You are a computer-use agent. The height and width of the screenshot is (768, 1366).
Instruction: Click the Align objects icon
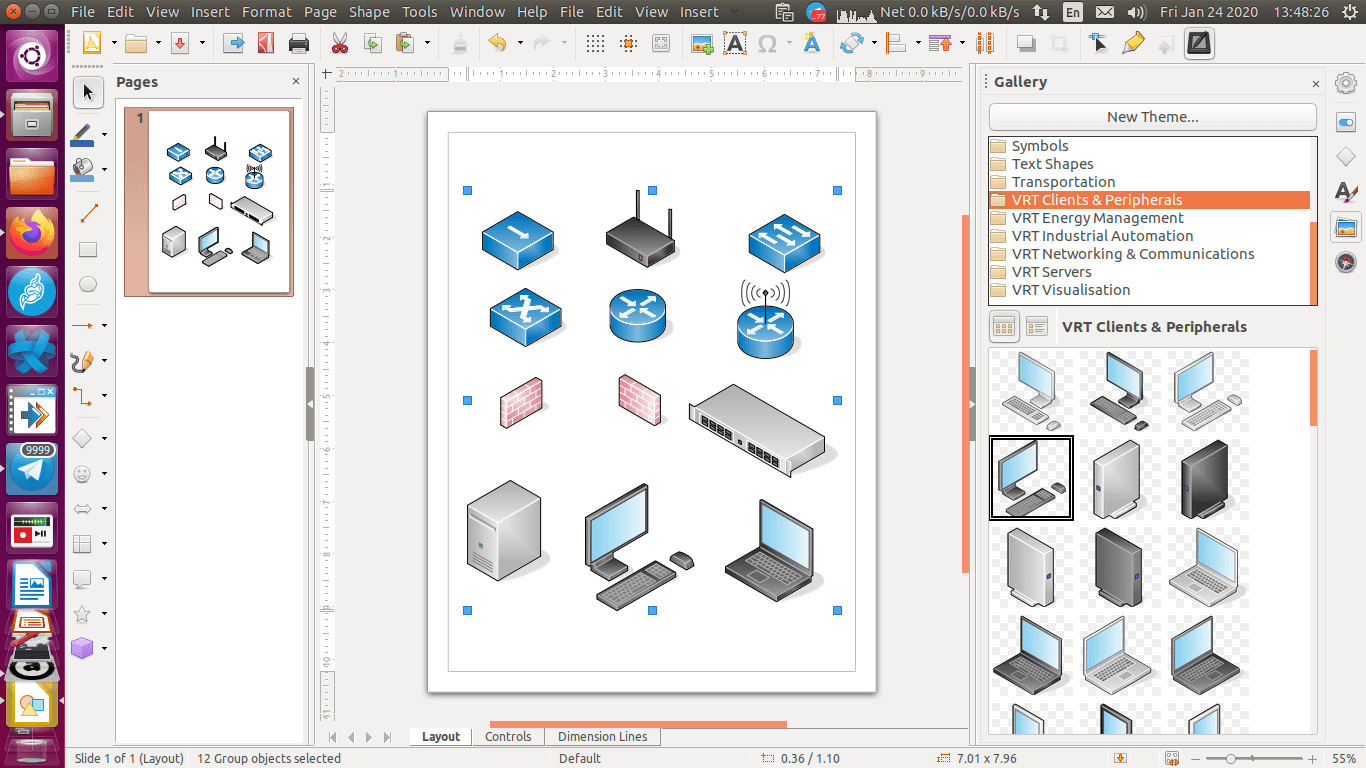(896, 43)
